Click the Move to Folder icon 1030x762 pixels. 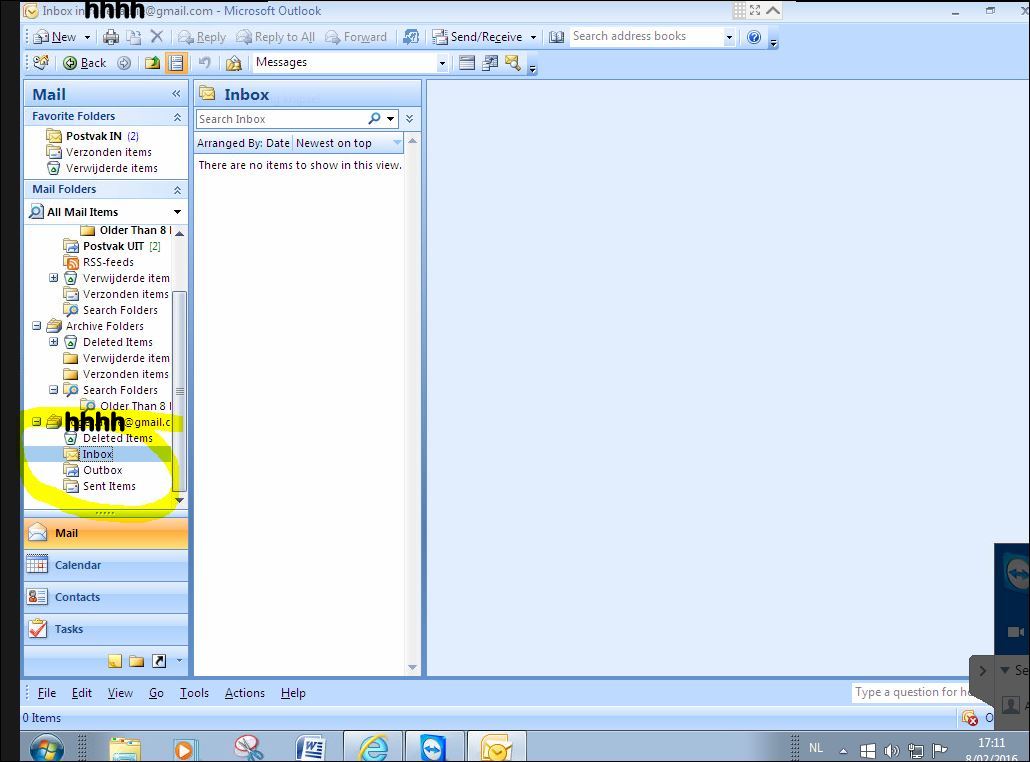[x=134, y=37]
